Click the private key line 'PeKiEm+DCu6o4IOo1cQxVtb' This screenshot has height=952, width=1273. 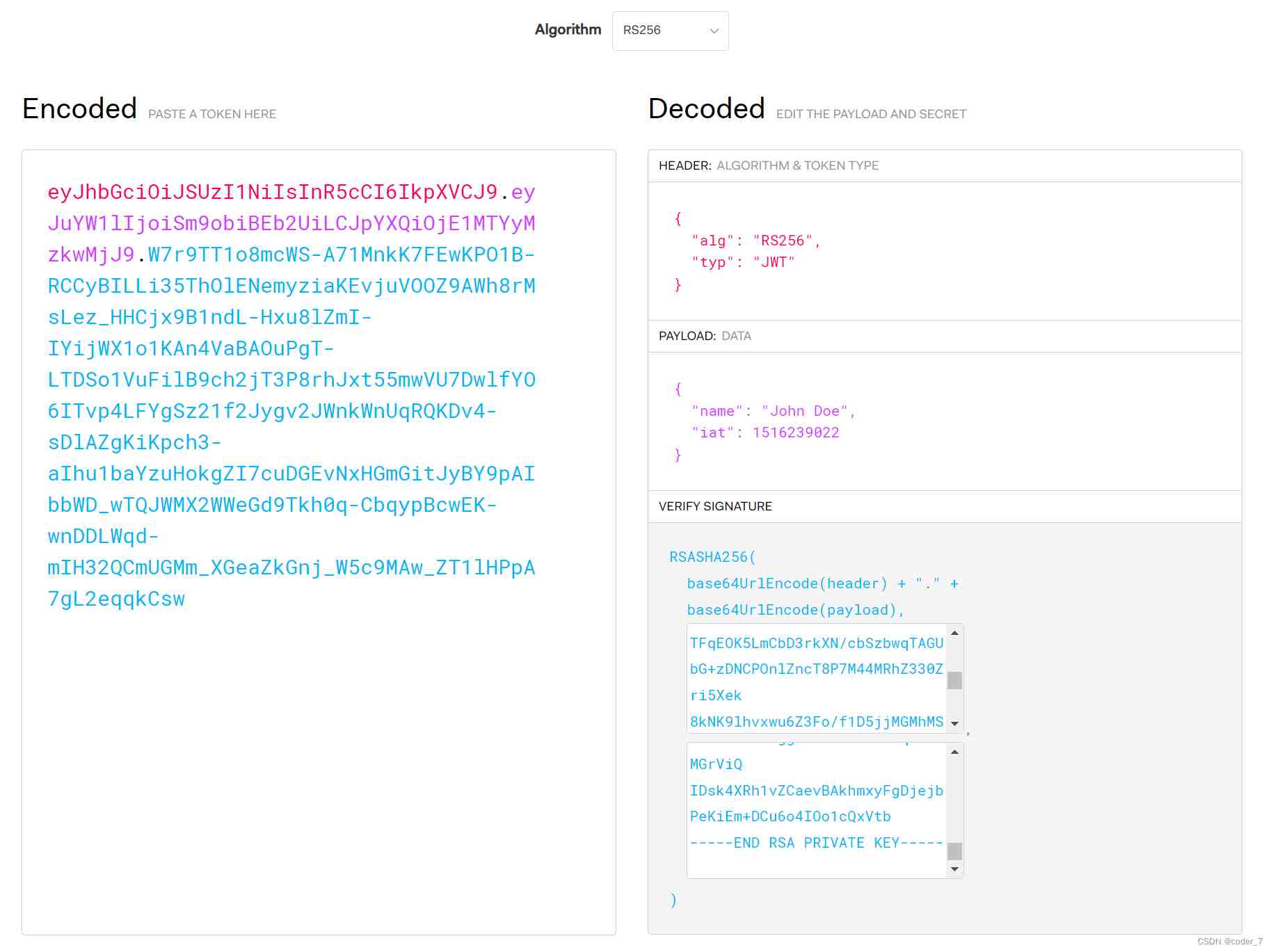[x=790, y=816]
